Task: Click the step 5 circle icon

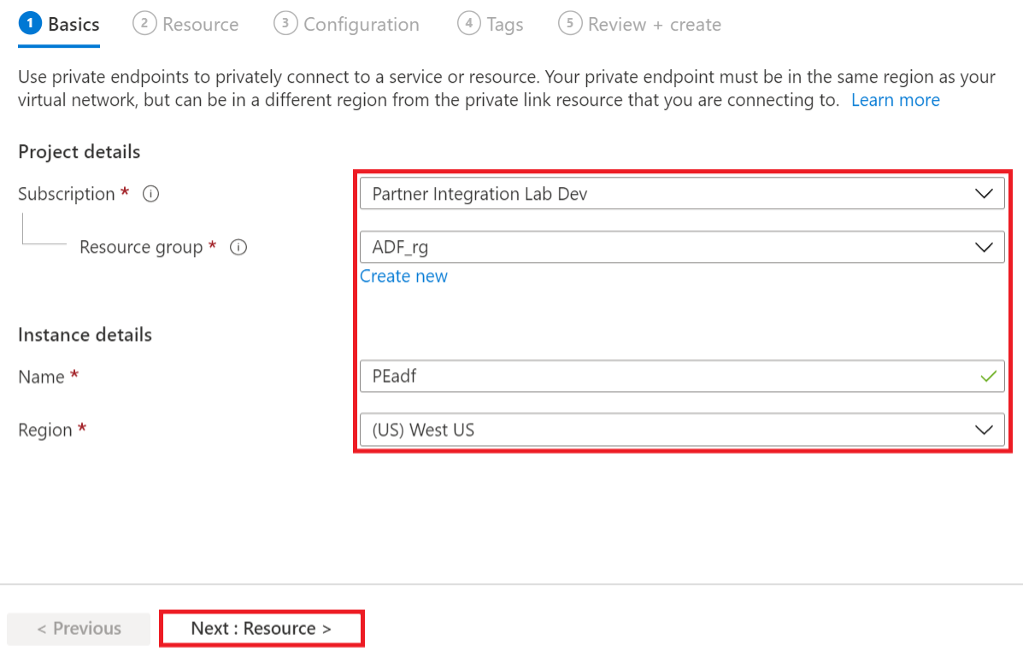Action: [570, 24]
